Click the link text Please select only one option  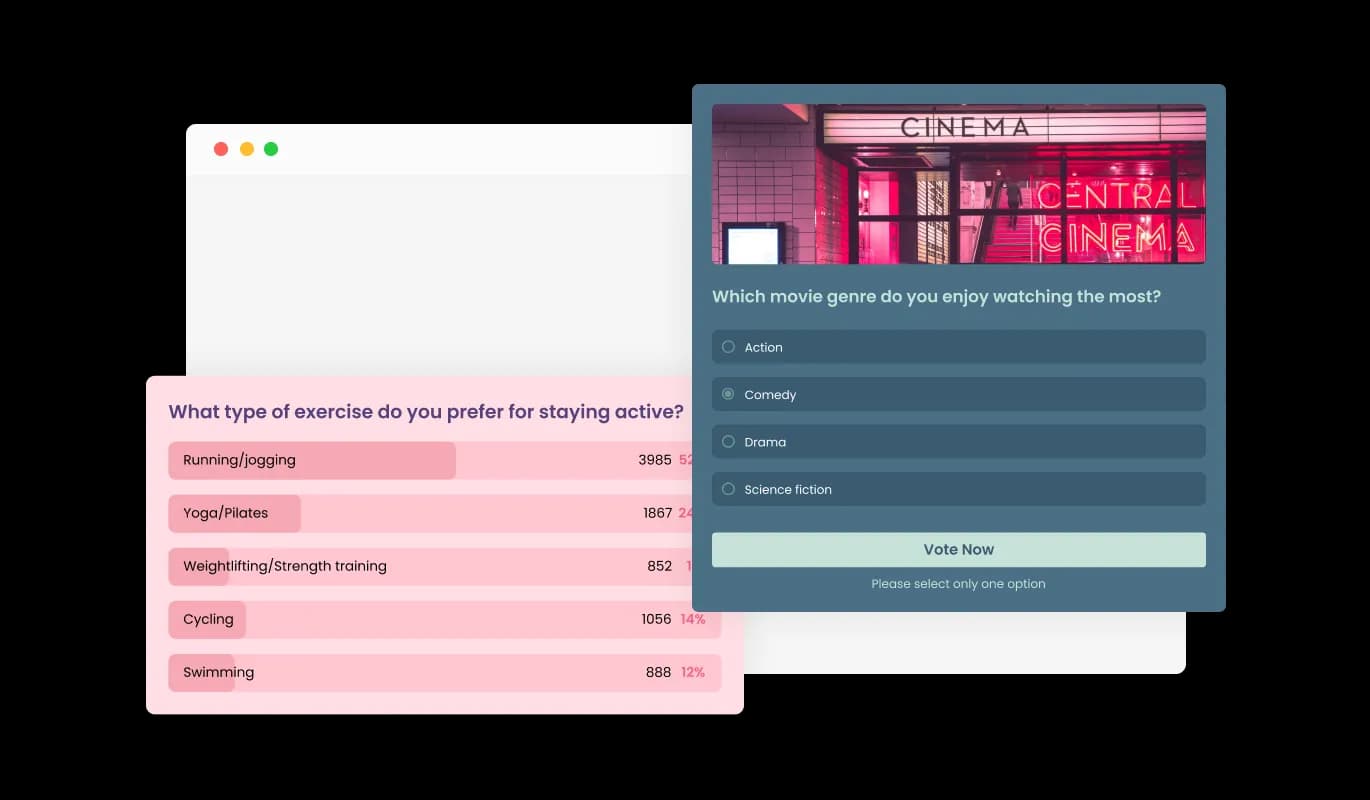(958, 583)
